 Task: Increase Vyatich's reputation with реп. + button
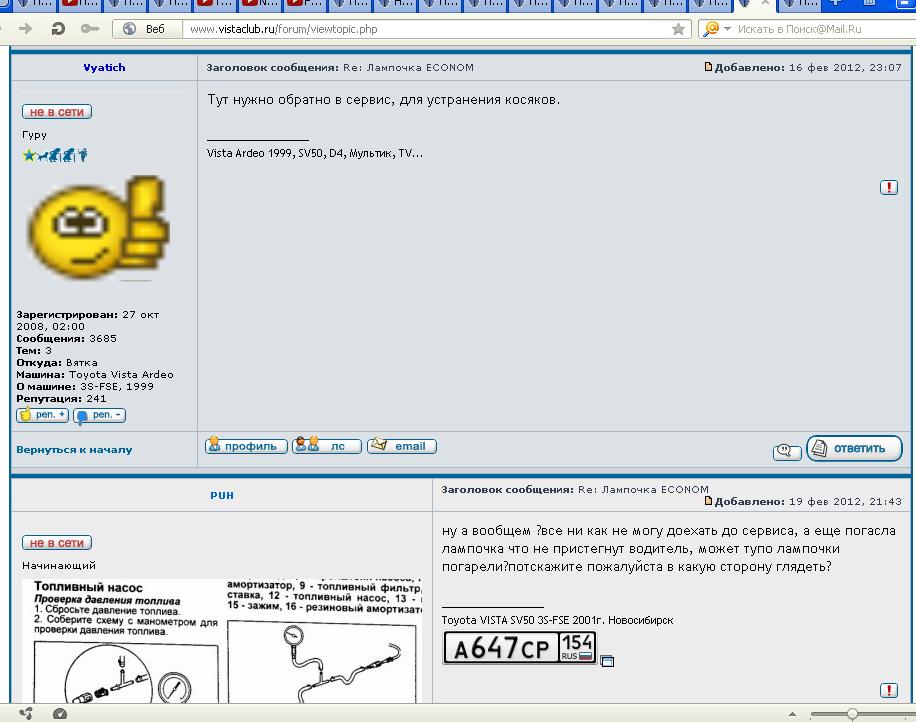[43, 415]
